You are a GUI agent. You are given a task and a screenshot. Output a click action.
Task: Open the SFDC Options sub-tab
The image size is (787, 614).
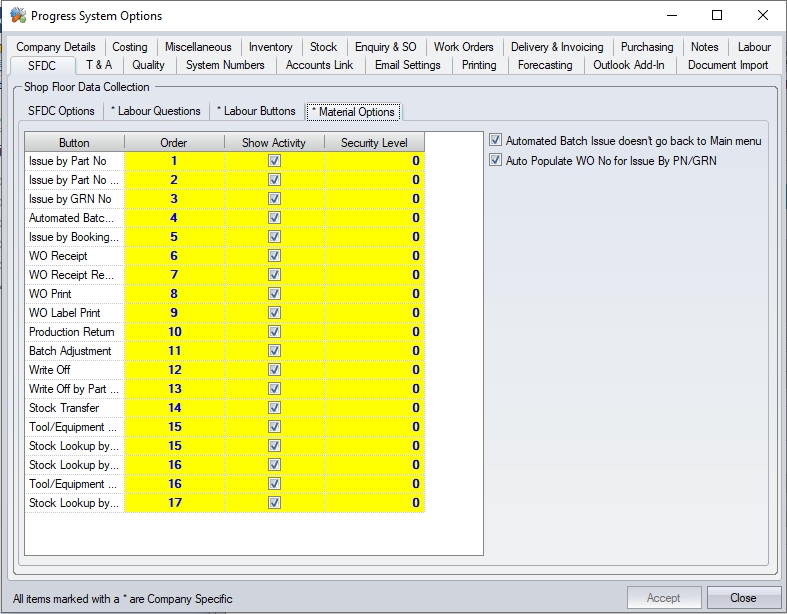(x=61, y=111)
